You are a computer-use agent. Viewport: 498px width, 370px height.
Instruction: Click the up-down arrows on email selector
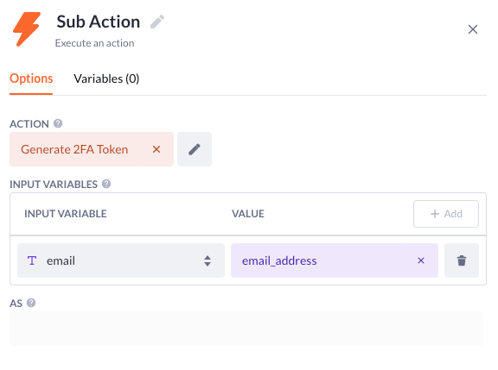tap(207, 261)
